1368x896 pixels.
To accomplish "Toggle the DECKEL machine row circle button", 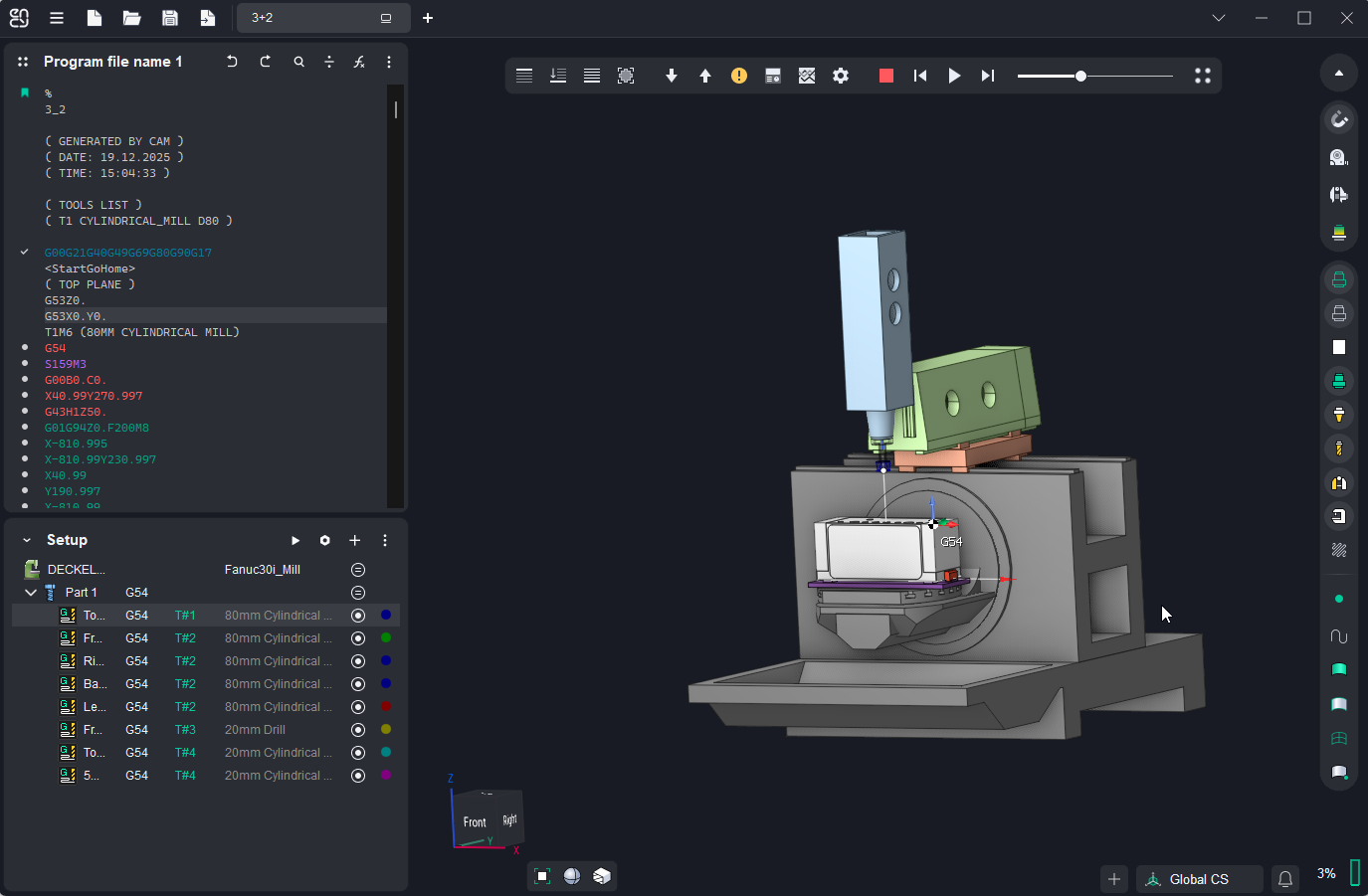I will (x=358, y=570).
